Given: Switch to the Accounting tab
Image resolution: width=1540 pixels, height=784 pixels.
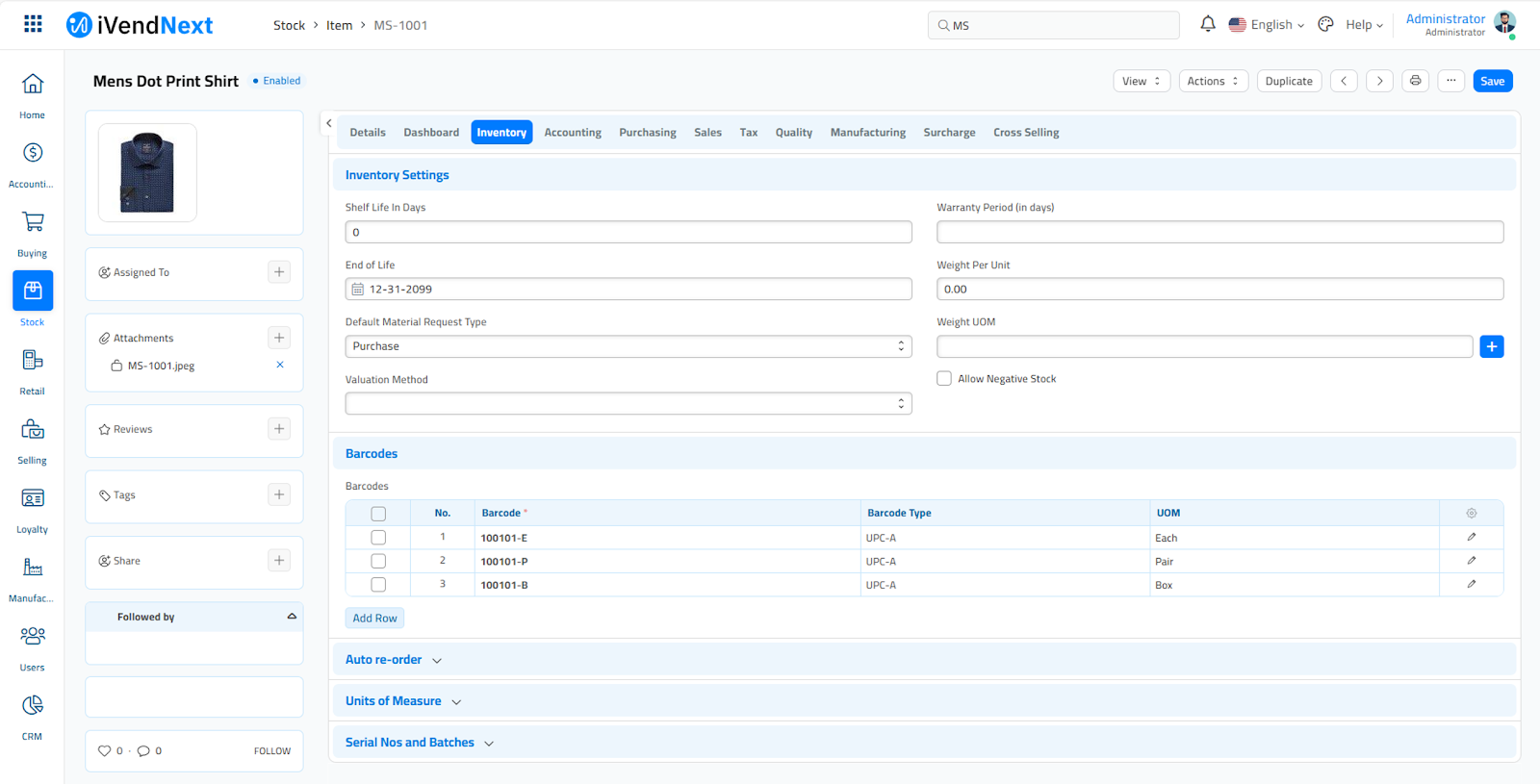Looking at the screenshot, I should 572,133.
